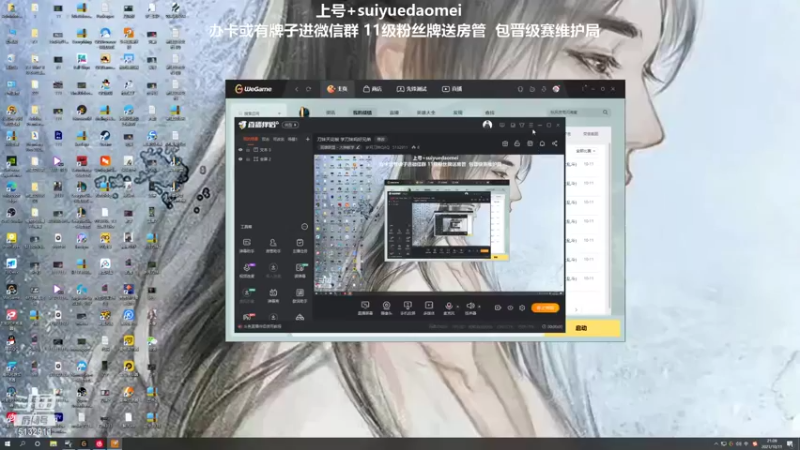Open the WeGame user avatar menu
800x450 pixels.
[556, 89]
